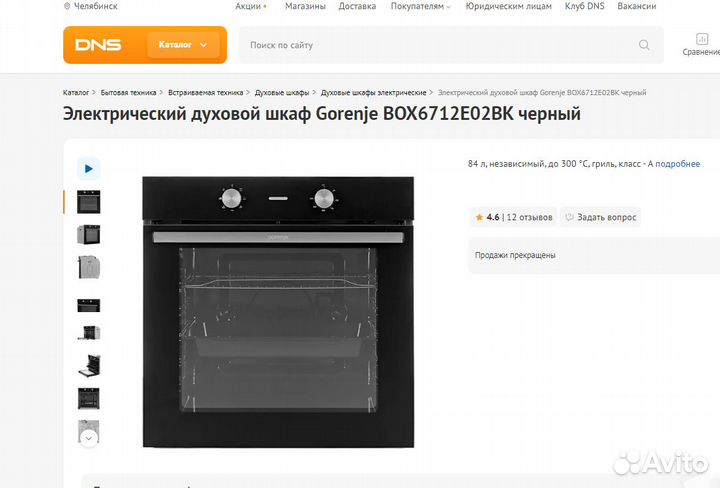
Task: Click the подробнее link
Action: [x=677, y=164]
